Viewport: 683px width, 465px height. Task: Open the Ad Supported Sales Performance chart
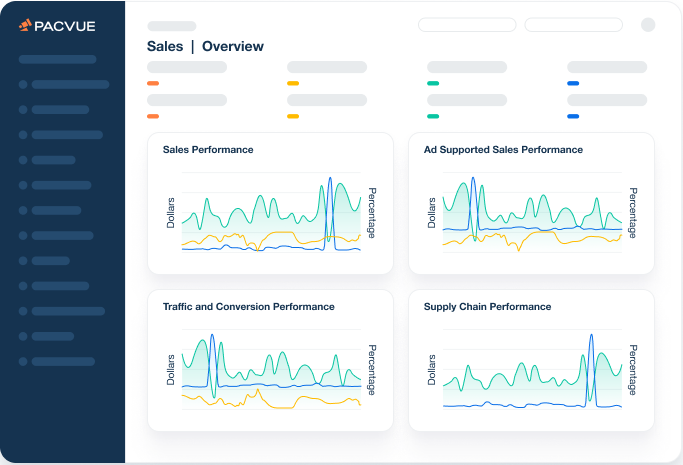coord(531,203)
